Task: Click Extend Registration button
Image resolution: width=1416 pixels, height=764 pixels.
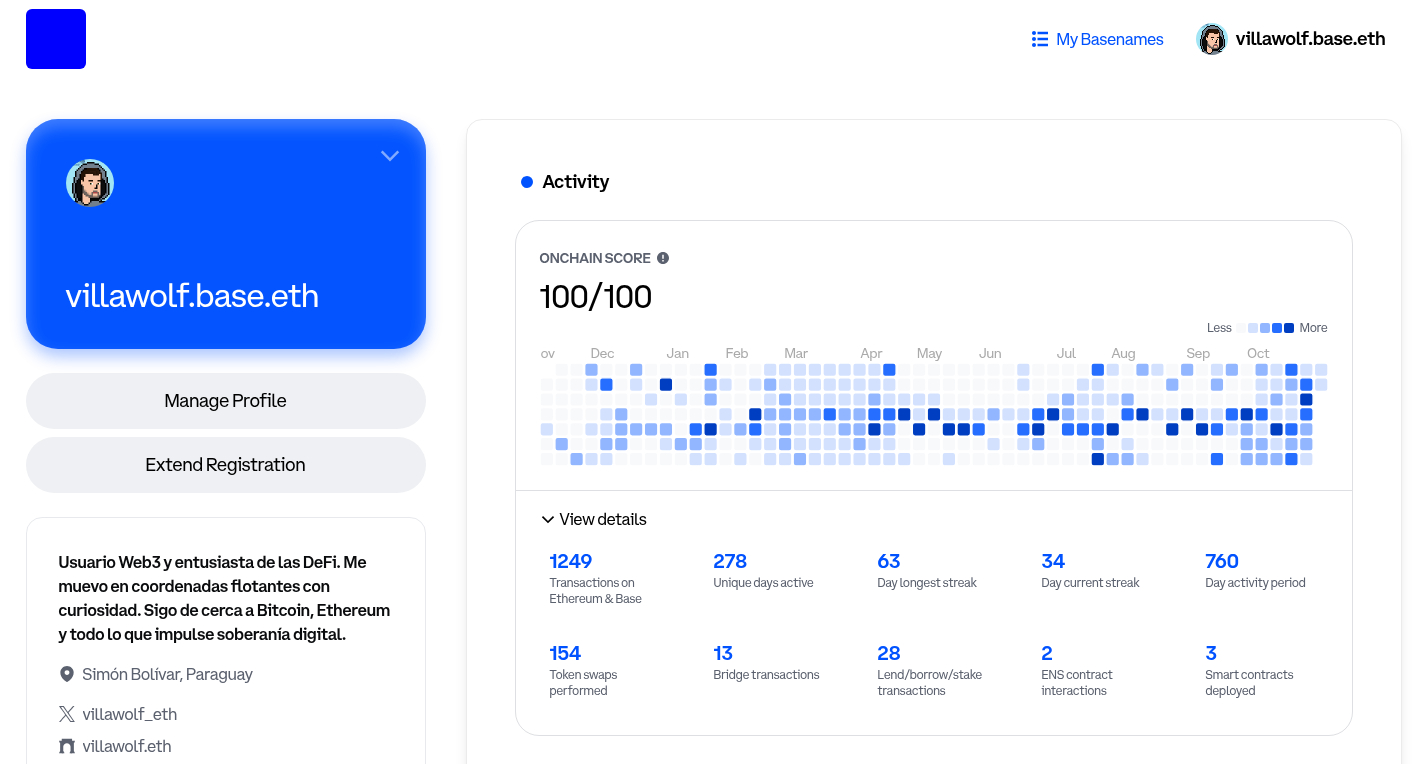Action: pos(226,465)
